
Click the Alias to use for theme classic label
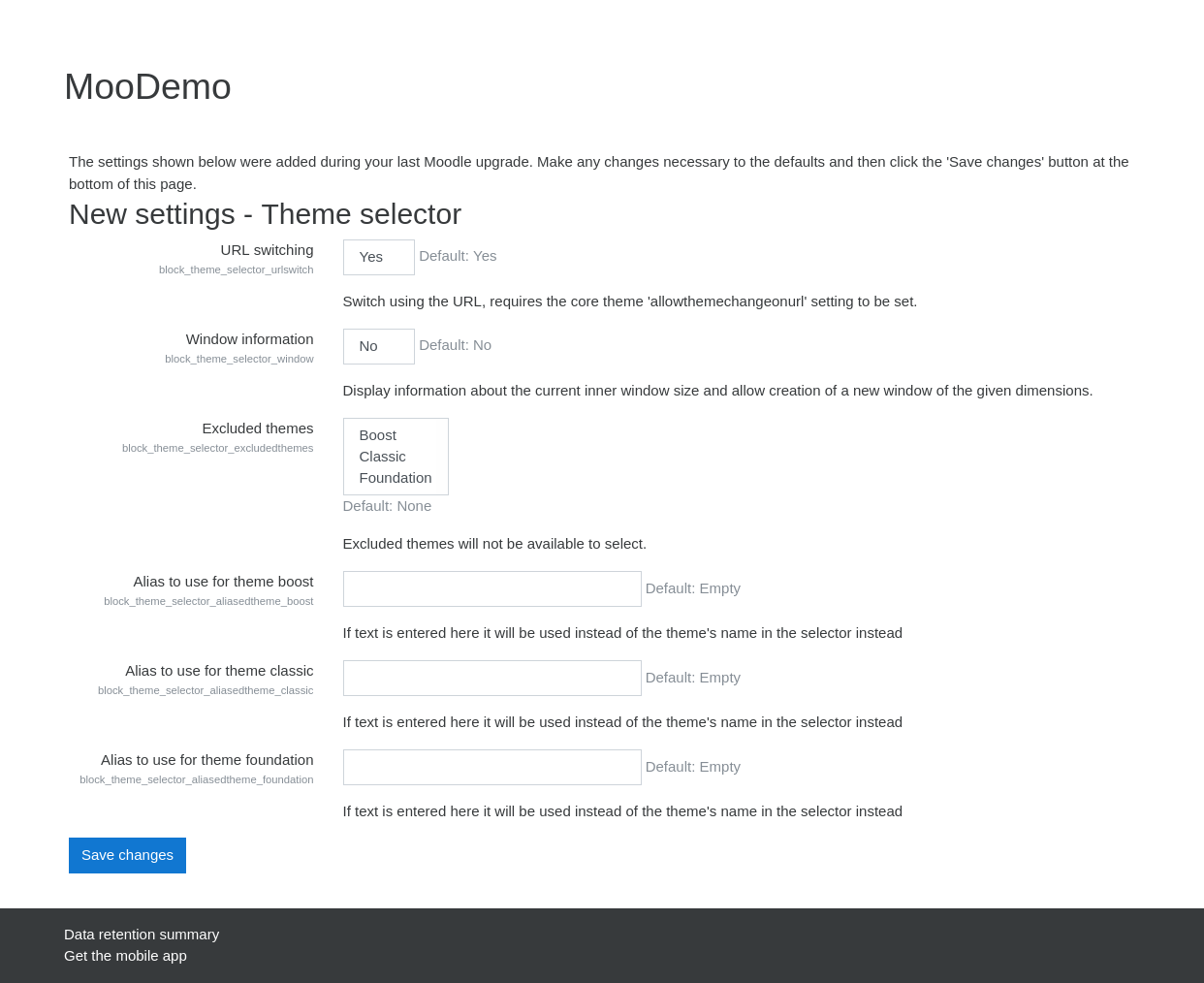219,671
